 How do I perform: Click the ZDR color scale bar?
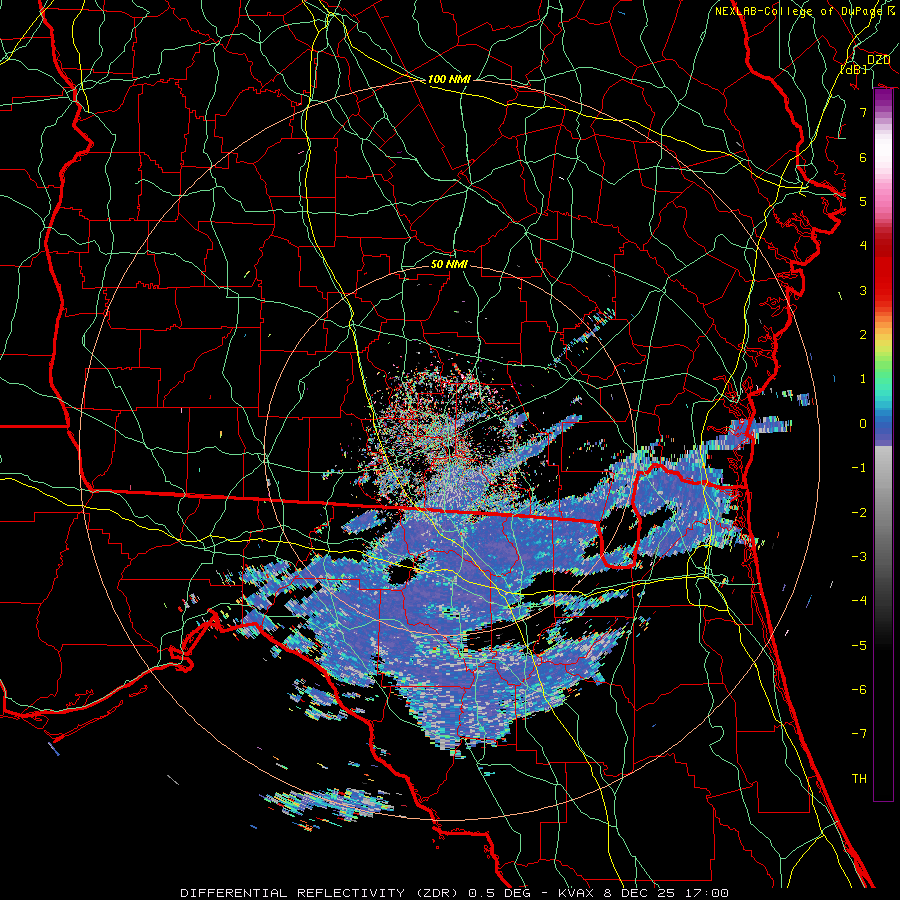click(x=883, y=444)
